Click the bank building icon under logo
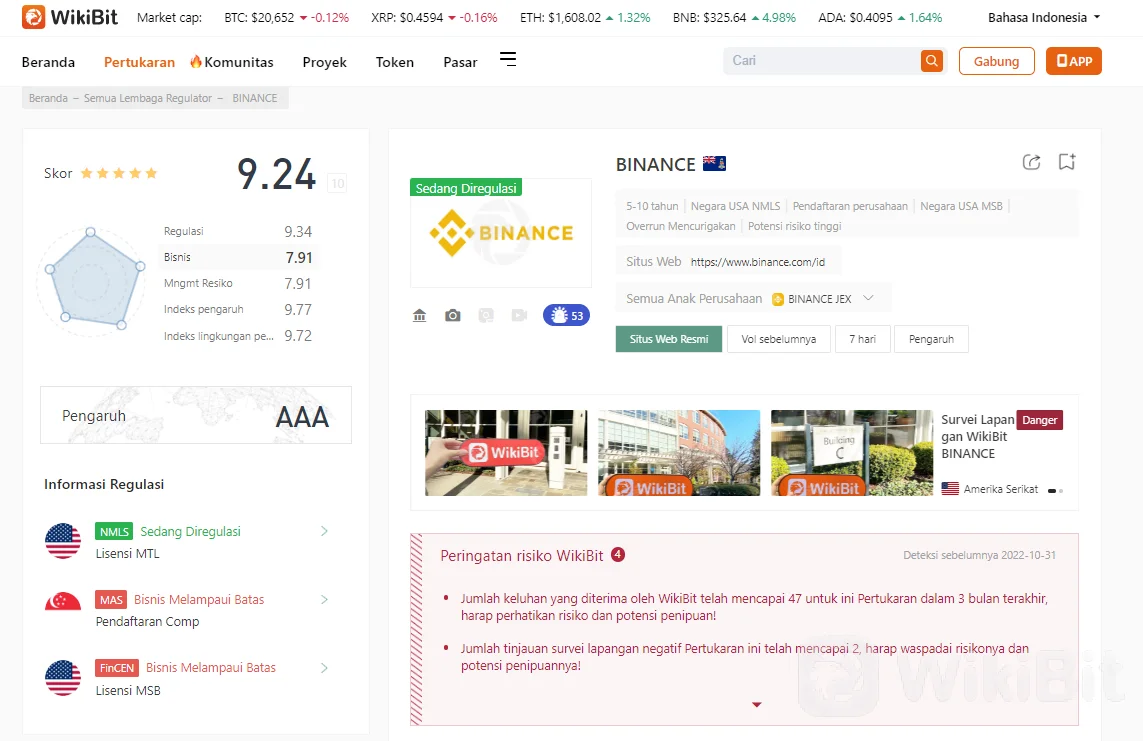1143x741 pixels. pos(419,315)
